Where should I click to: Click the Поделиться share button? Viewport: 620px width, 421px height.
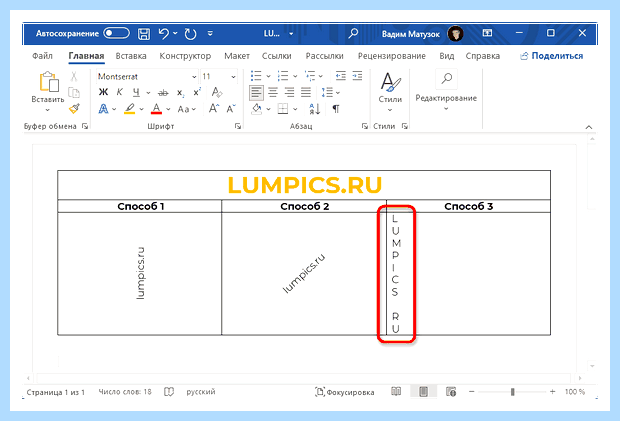[552, 56]
